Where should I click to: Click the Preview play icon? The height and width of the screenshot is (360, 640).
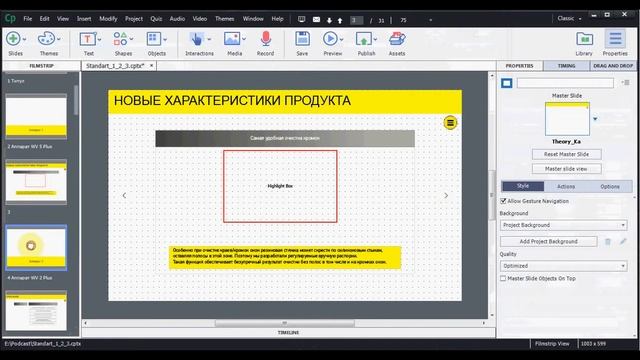[330, 39]
